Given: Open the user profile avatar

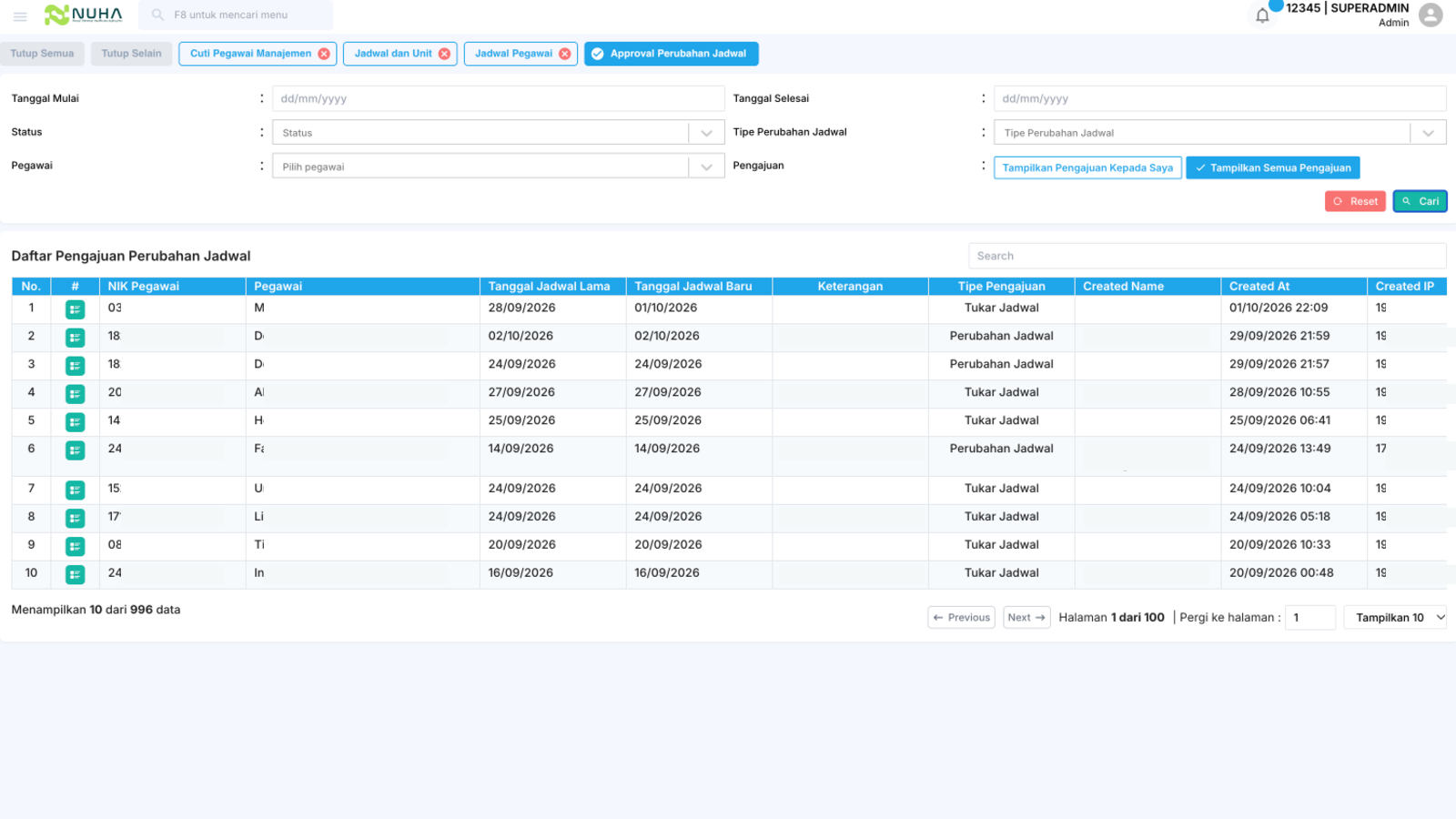Looking at the screenshot, I should (1431, 15).
